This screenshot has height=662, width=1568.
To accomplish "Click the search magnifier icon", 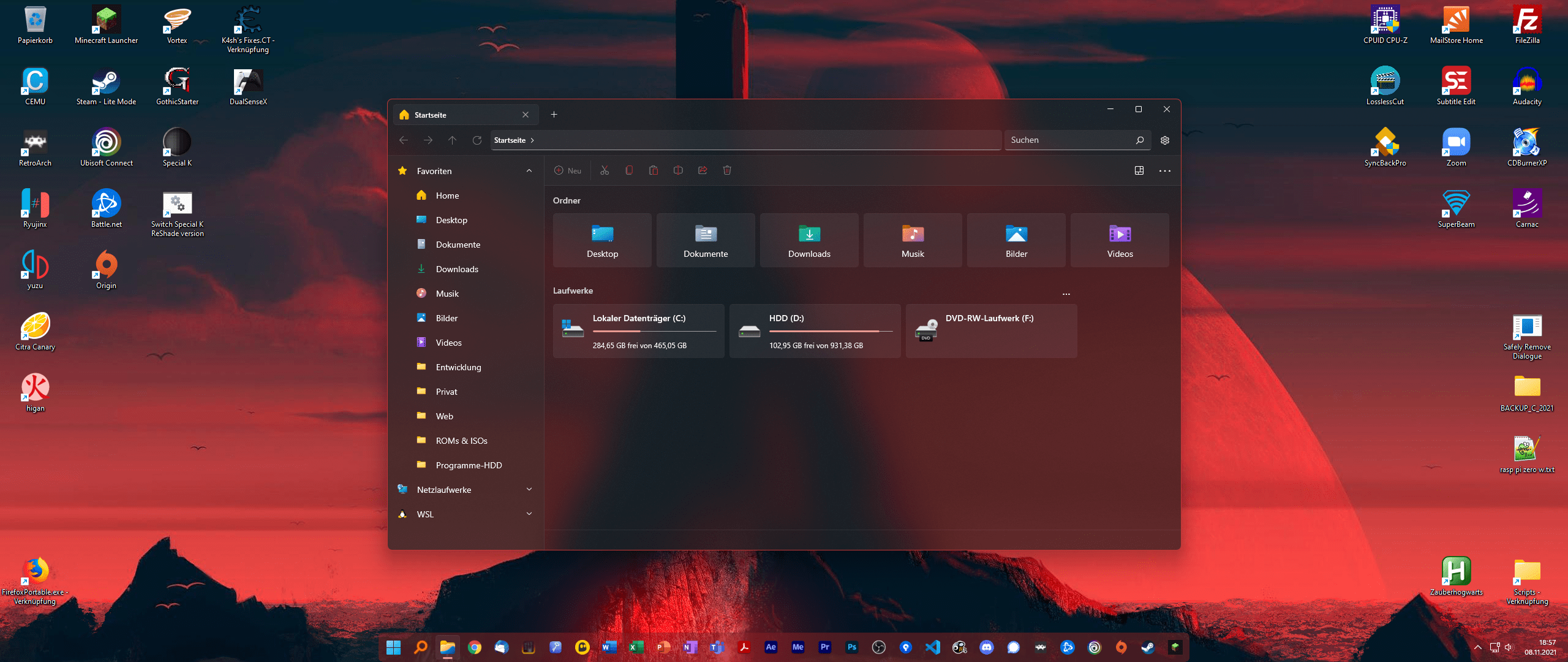I will 1140,140.
